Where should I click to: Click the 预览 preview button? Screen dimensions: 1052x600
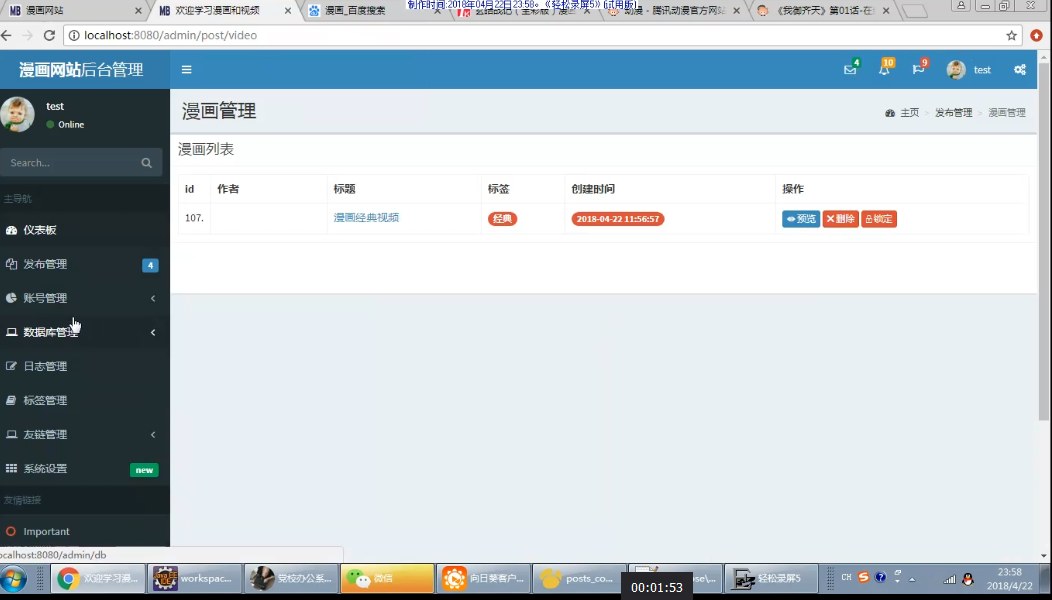point(800,219)
